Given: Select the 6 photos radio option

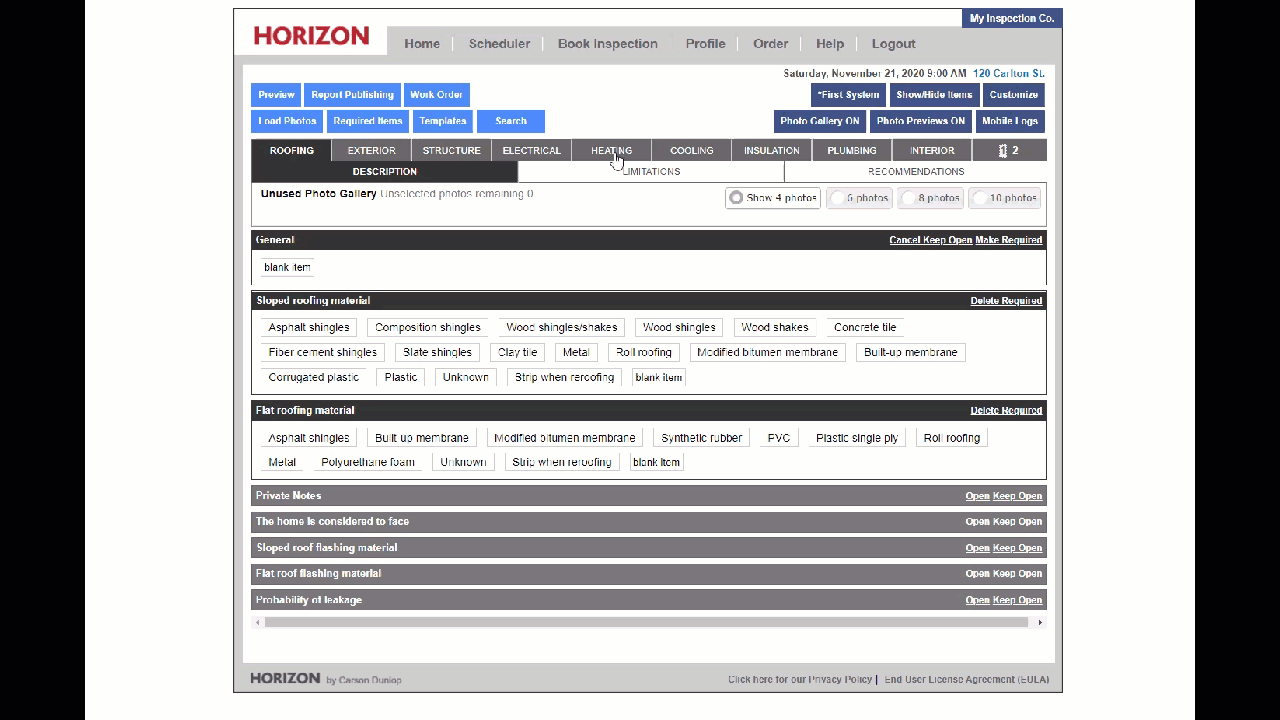Looking at the screenshot, I should pyautogui.click(x=838, y=198).
